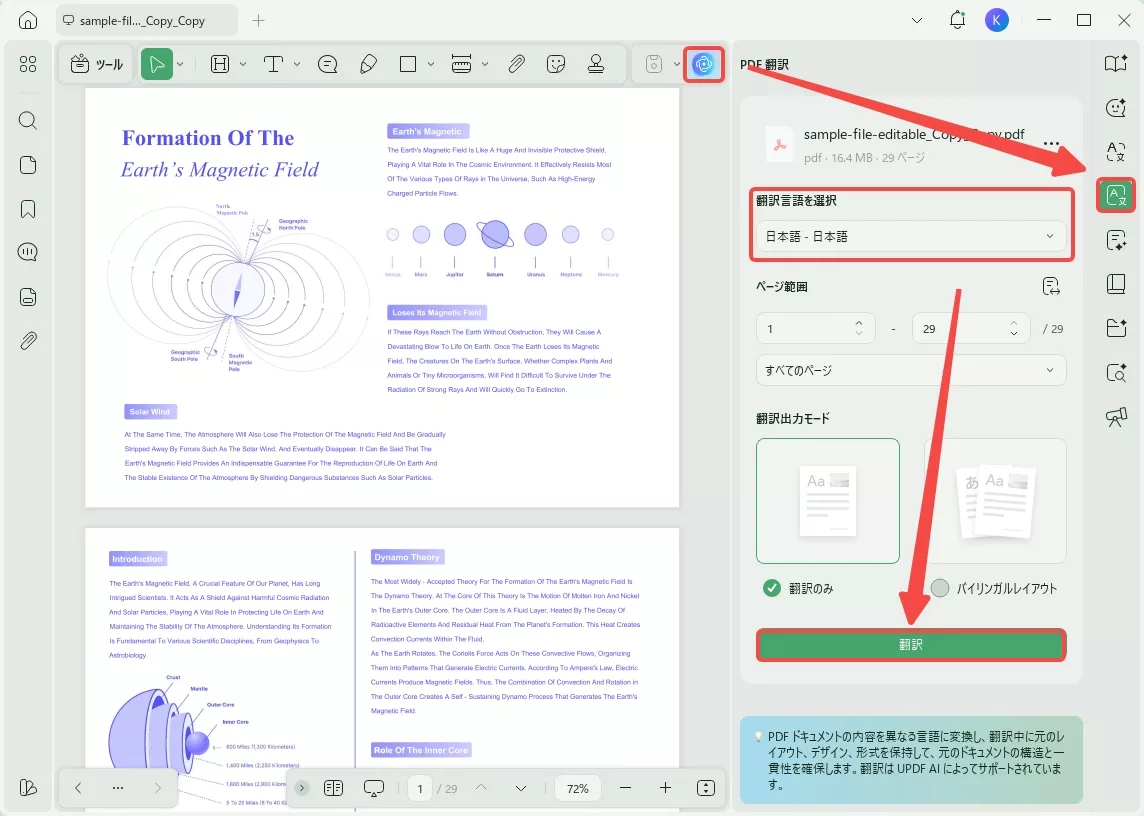Click the 72% zoom level control

click(x=577, y=788)
